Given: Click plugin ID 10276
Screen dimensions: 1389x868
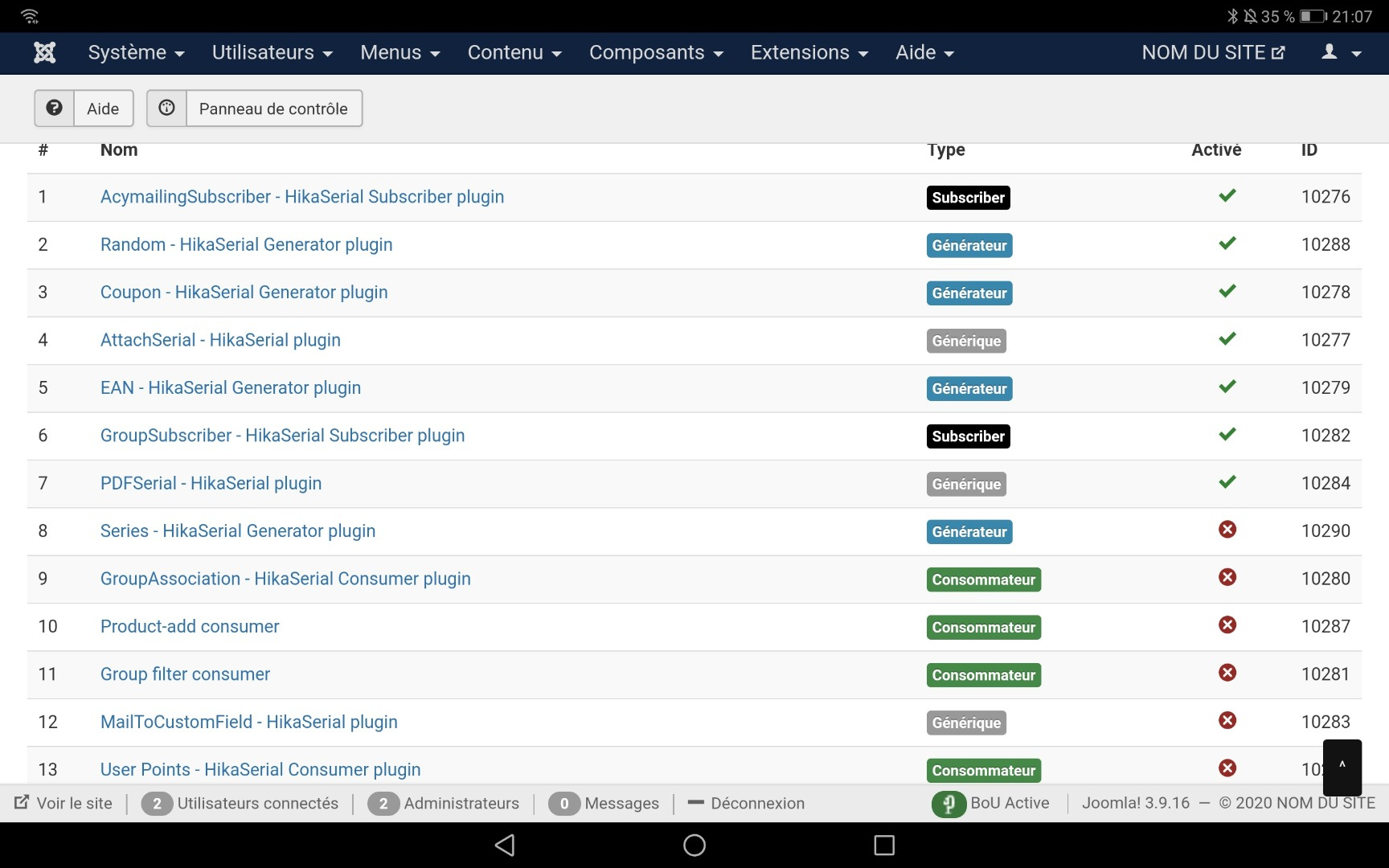Looking at the screenshot, I should pos(1325,197).
